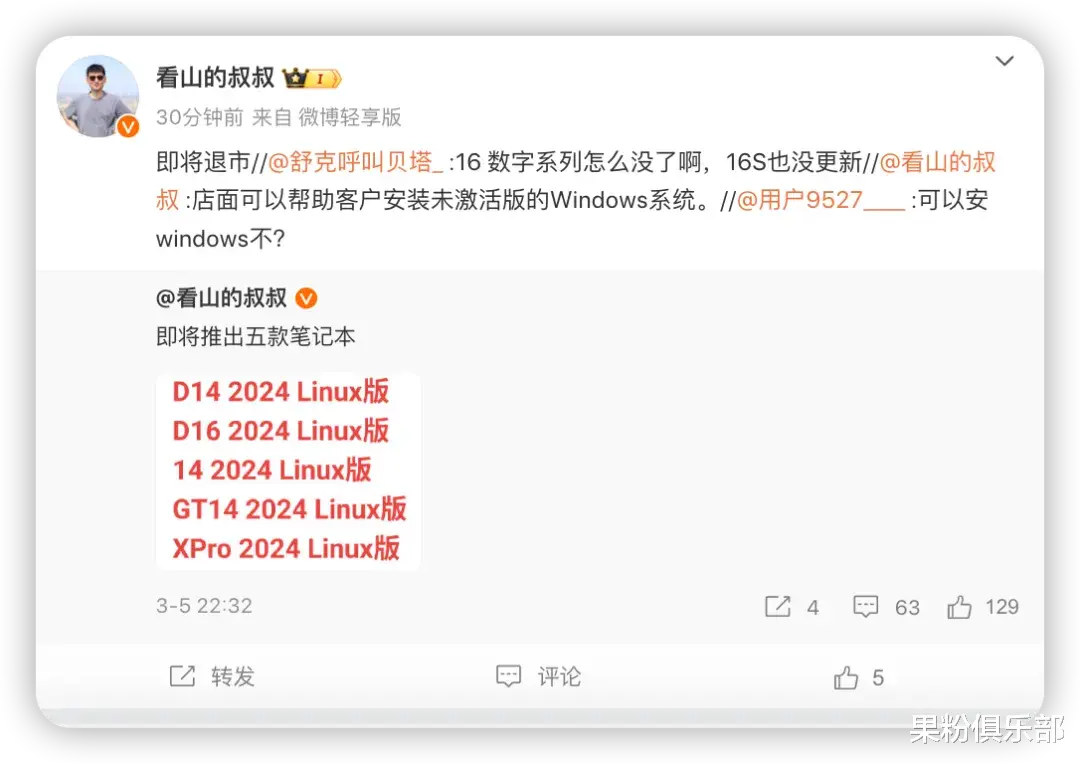
Task: Tap the 转发 repost icon
Action: [x=183, y=677]
